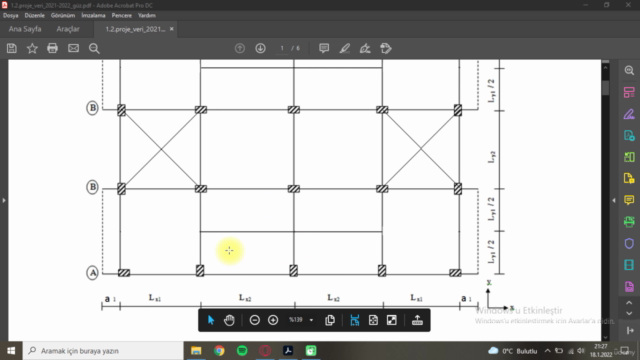Open the find text magnifier in toolbar
Image resolution: width=640 pixels, height=360 pixels.
pyautogui.click(x=94, y=48)
